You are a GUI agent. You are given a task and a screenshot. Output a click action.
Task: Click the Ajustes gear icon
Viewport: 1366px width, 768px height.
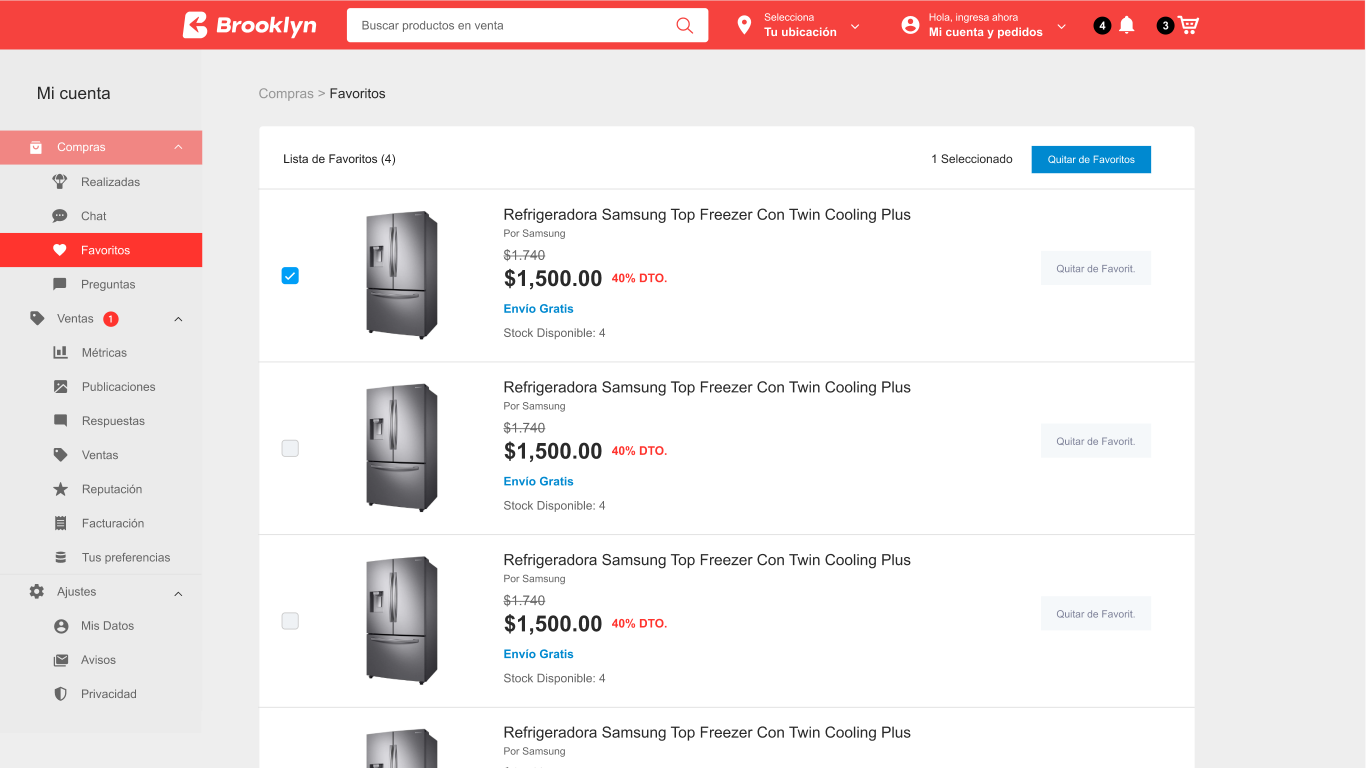[37, 591]
